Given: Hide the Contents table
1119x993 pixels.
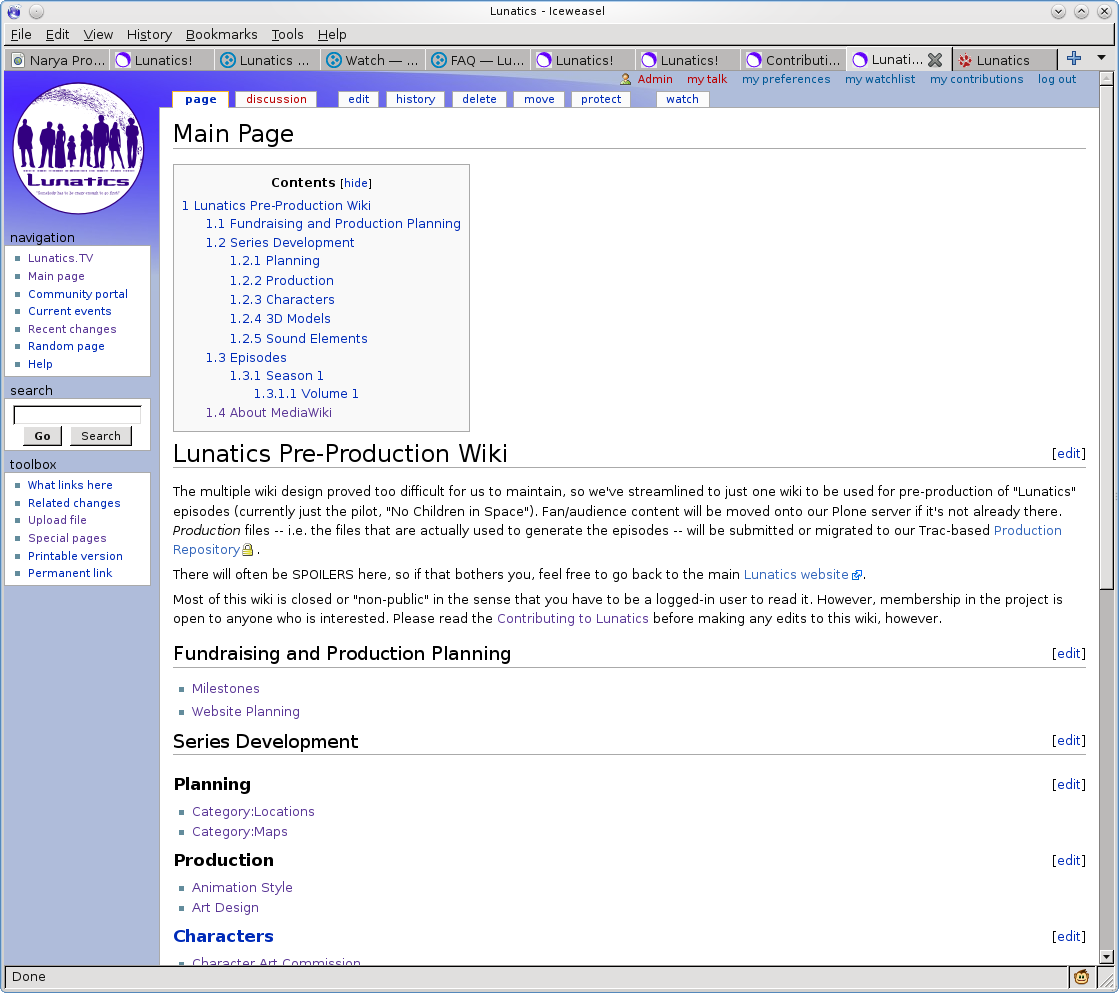Looking at the screenshot, I should click(x=356, y=184).
